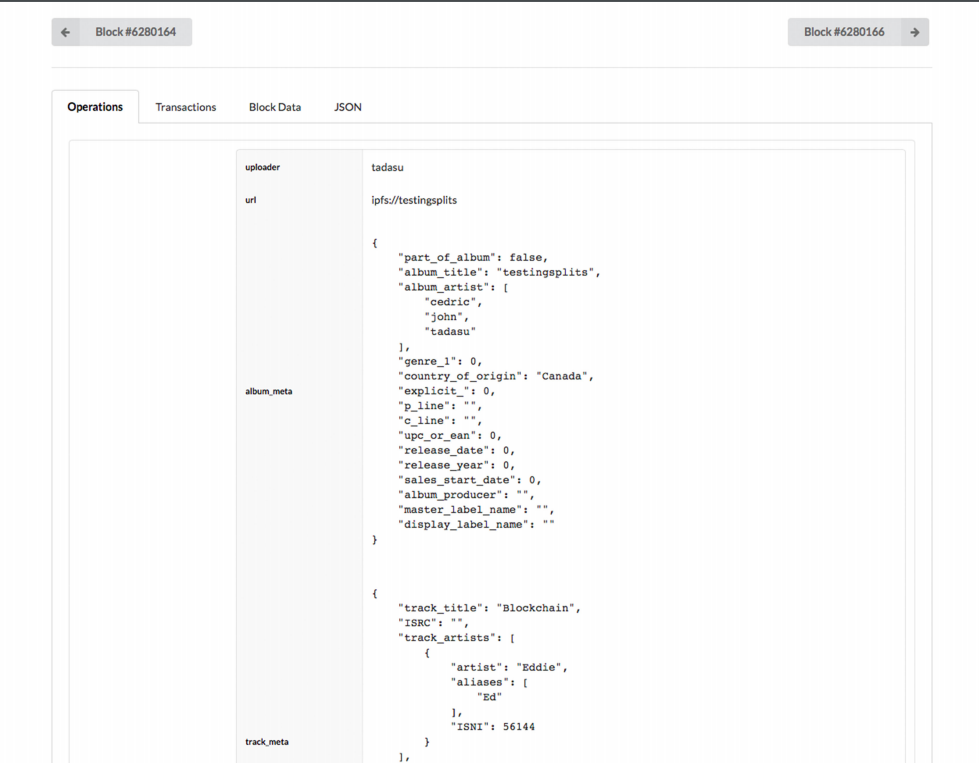
Task: View the JSON tab
Action: pyautogui.click(x=348, y=107)
